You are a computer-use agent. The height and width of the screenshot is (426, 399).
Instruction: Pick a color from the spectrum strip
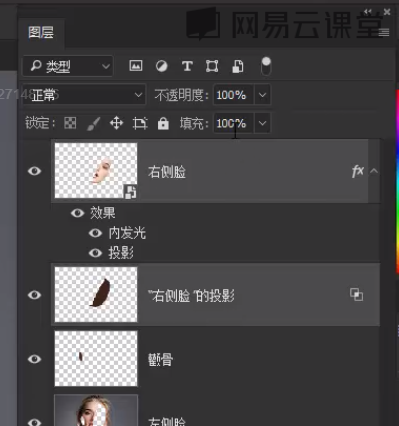(x=397, y=182)
